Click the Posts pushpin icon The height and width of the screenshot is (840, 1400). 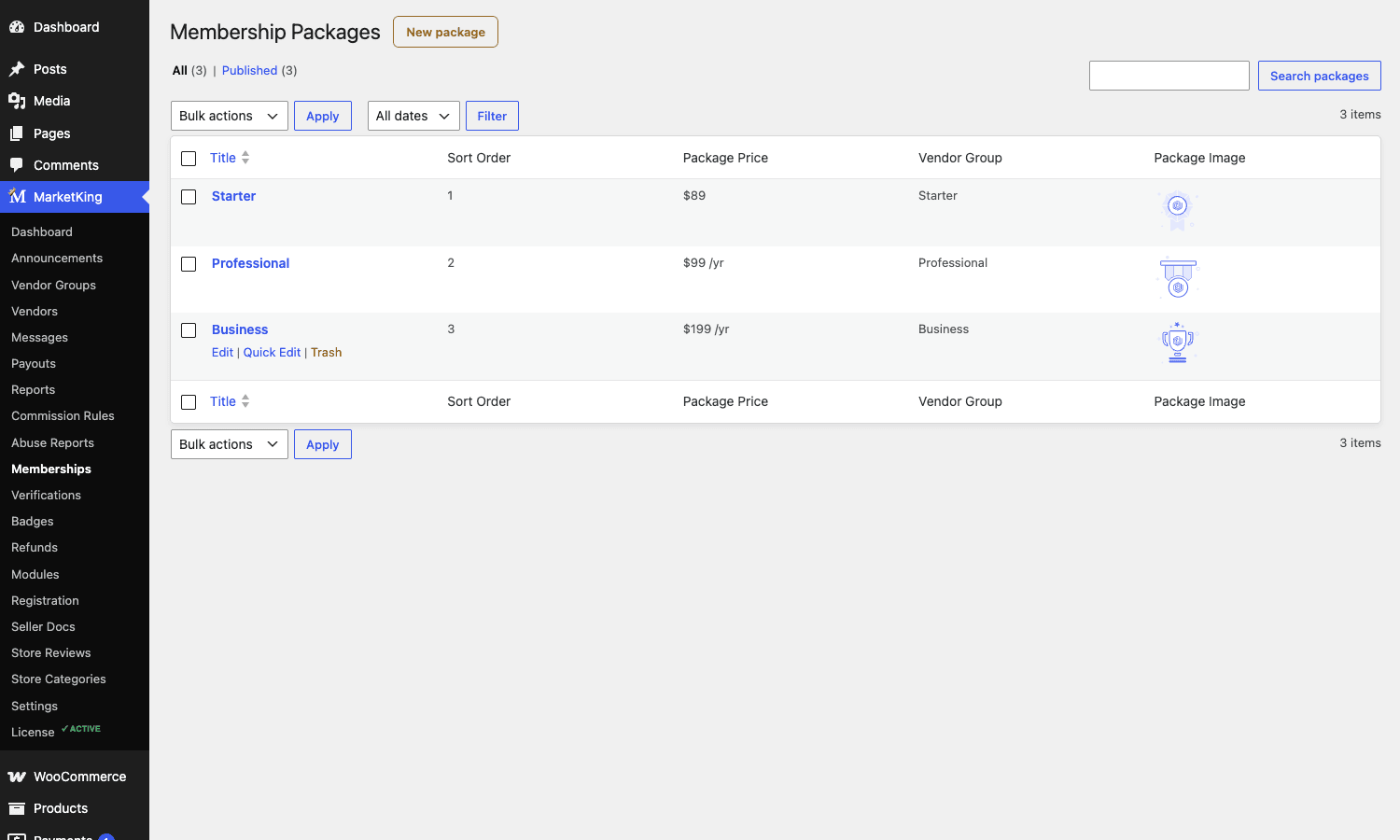17,69
